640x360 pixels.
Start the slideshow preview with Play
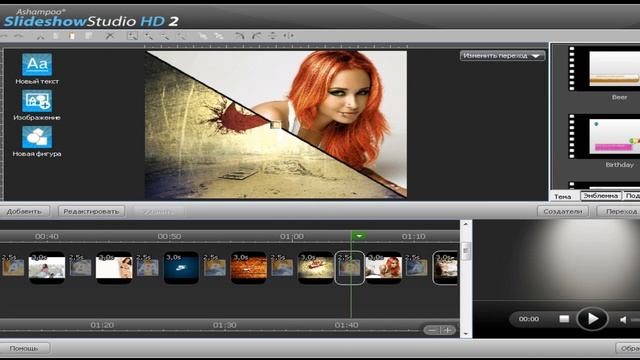coord(592,318)
